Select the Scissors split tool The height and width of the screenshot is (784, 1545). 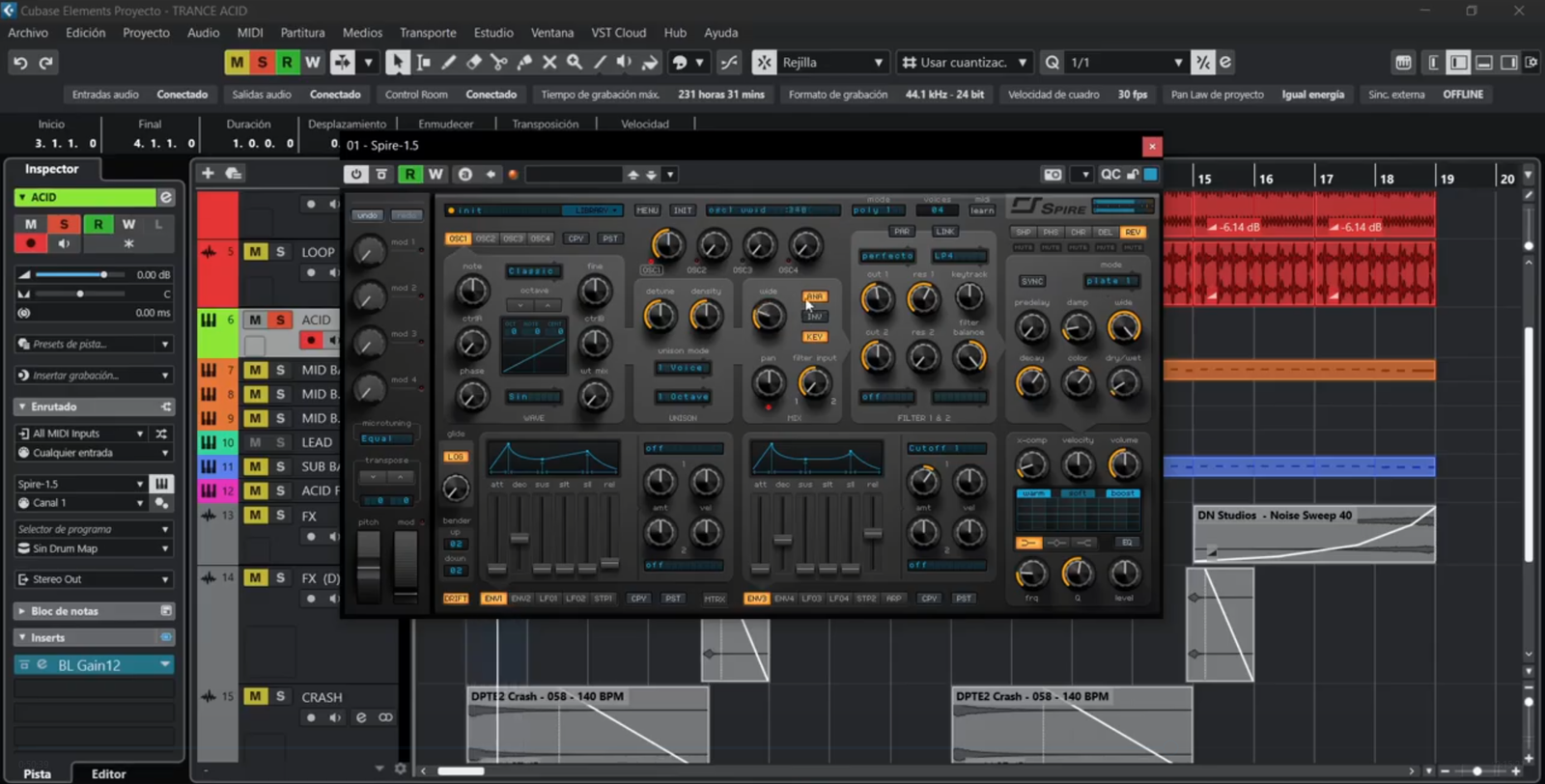498,63
